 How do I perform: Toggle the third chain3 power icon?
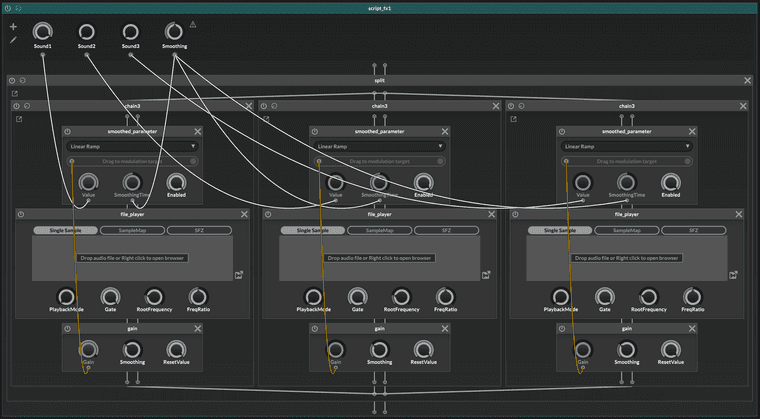511,106
